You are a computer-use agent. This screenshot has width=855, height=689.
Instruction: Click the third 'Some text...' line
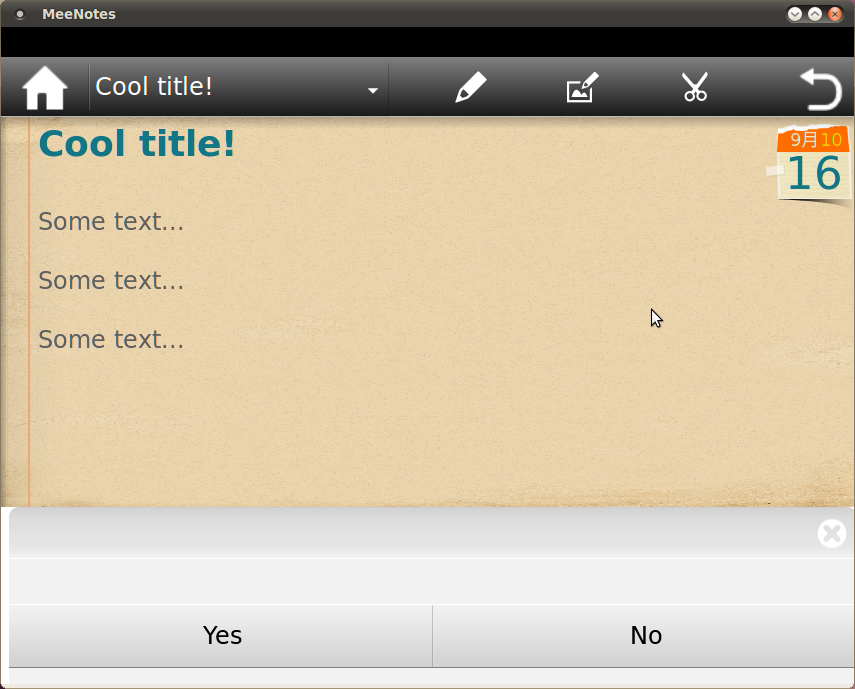point(111,339)
